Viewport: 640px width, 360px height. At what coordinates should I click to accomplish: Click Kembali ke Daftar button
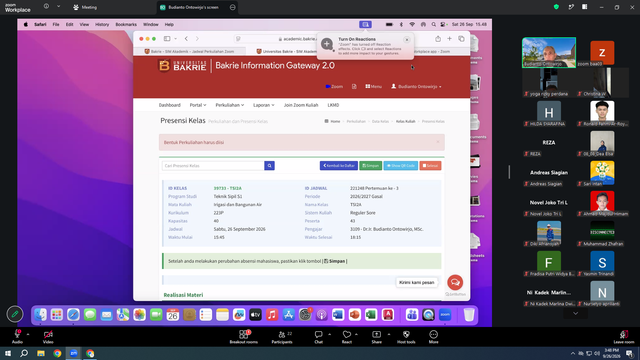(339, 166)
